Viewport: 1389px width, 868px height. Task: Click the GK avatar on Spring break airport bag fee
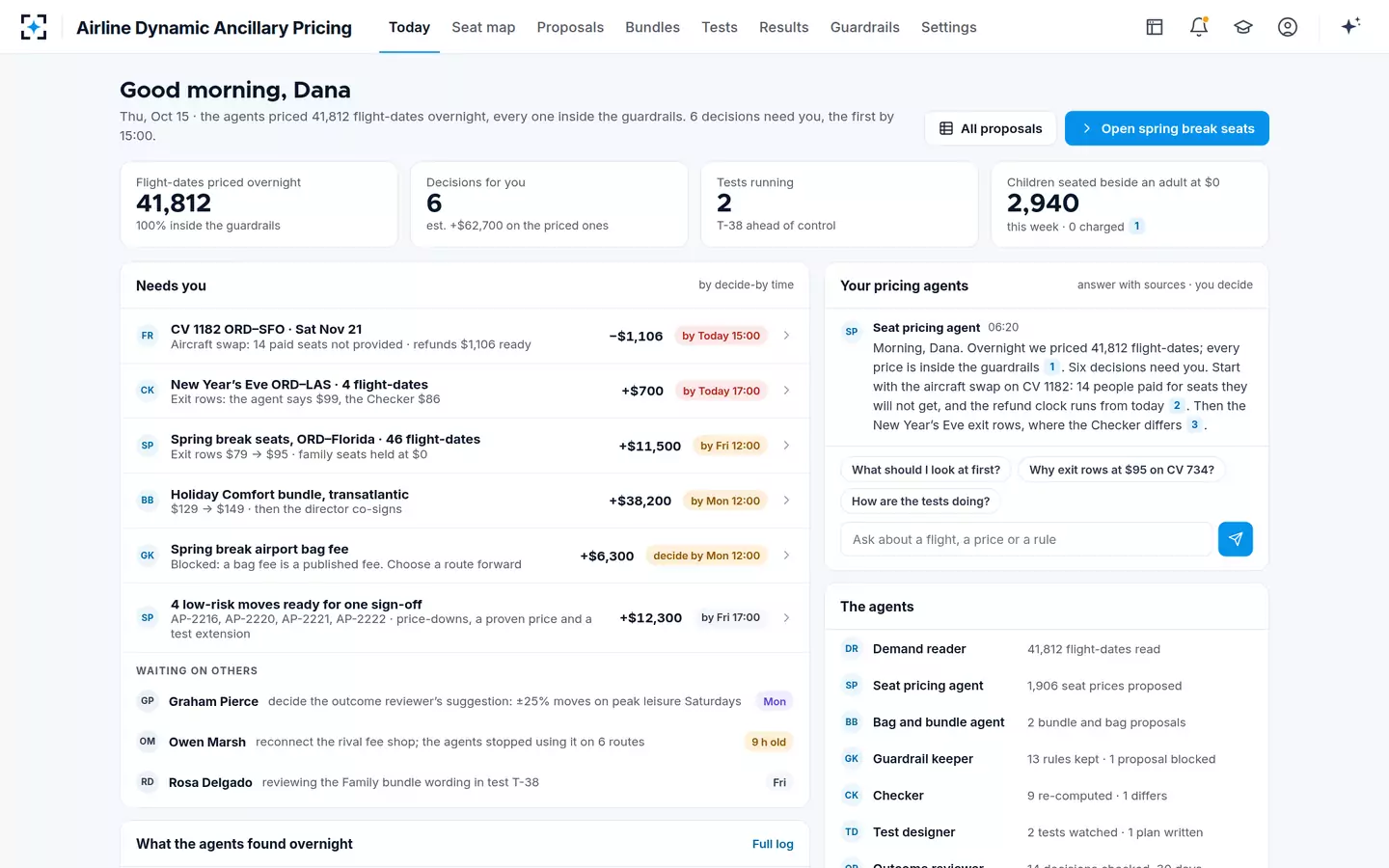(x=148, y=556)
